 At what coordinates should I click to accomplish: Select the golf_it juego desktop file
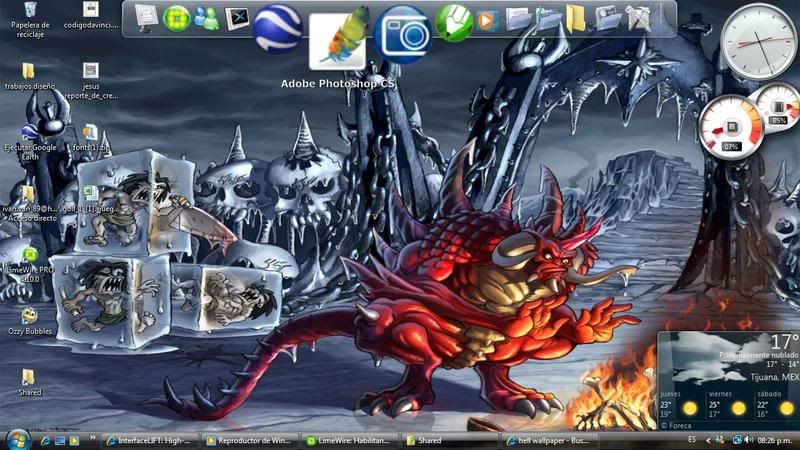[x=92, y=199]
